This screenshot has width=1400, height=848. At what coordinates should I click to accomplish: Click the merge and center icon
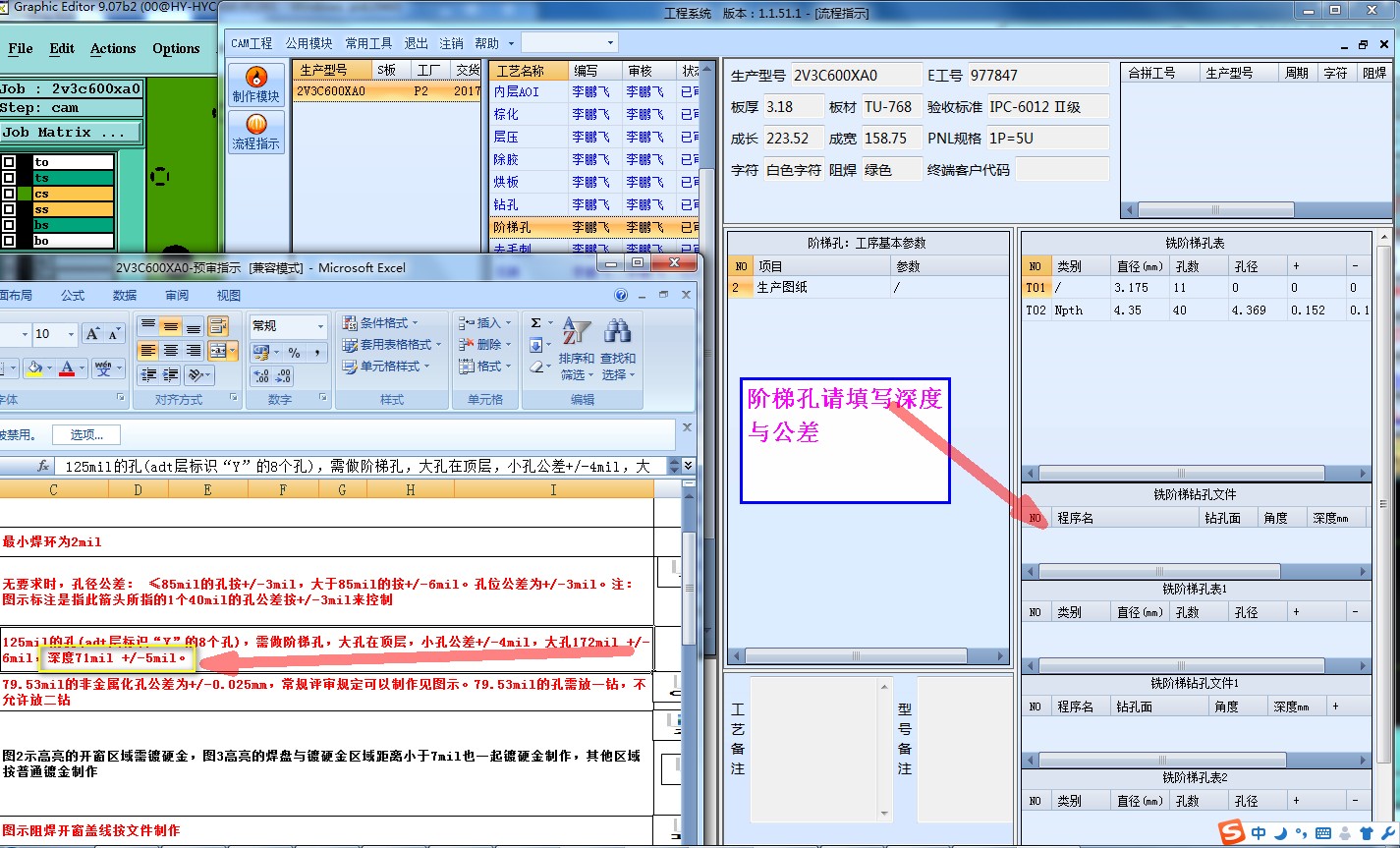[218, 351]
